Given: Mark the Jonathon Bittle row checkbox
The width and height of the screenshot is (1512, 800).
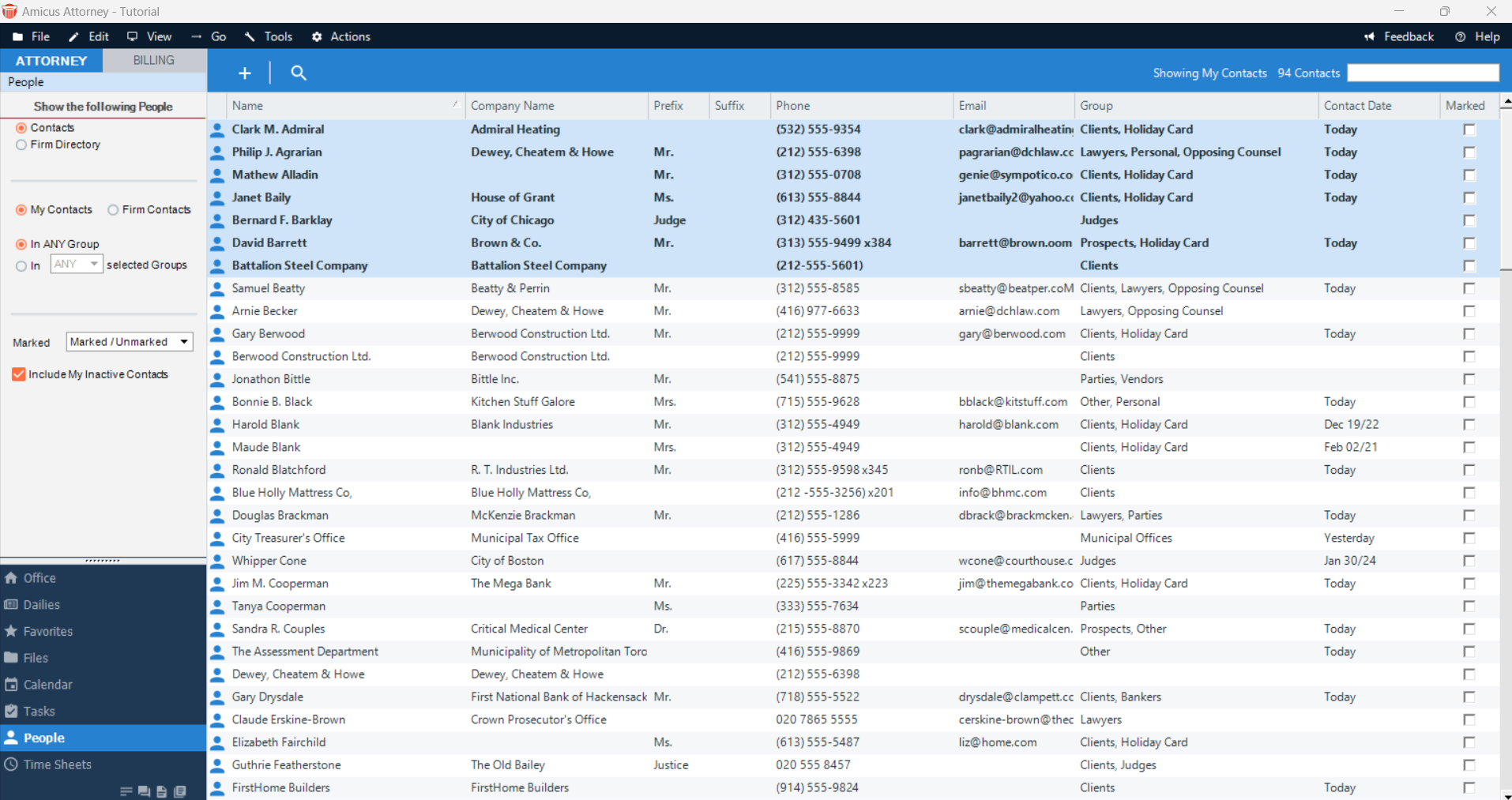Looking at the screenshot, I should (1469, 379).
